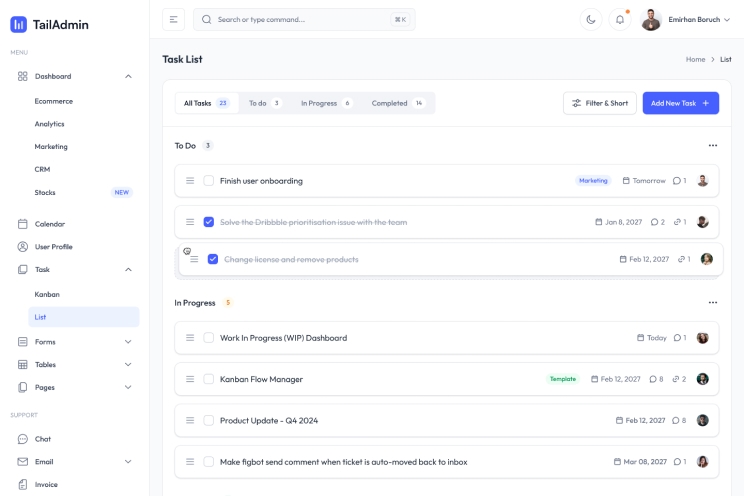The image size is (744, 496).
Task: Expand the Email sidebar submenu
Action: coord(128,462)
